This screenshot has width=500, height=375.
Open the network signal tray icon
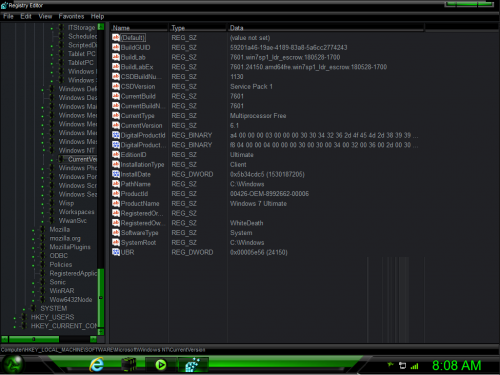(x=414, y=366)
